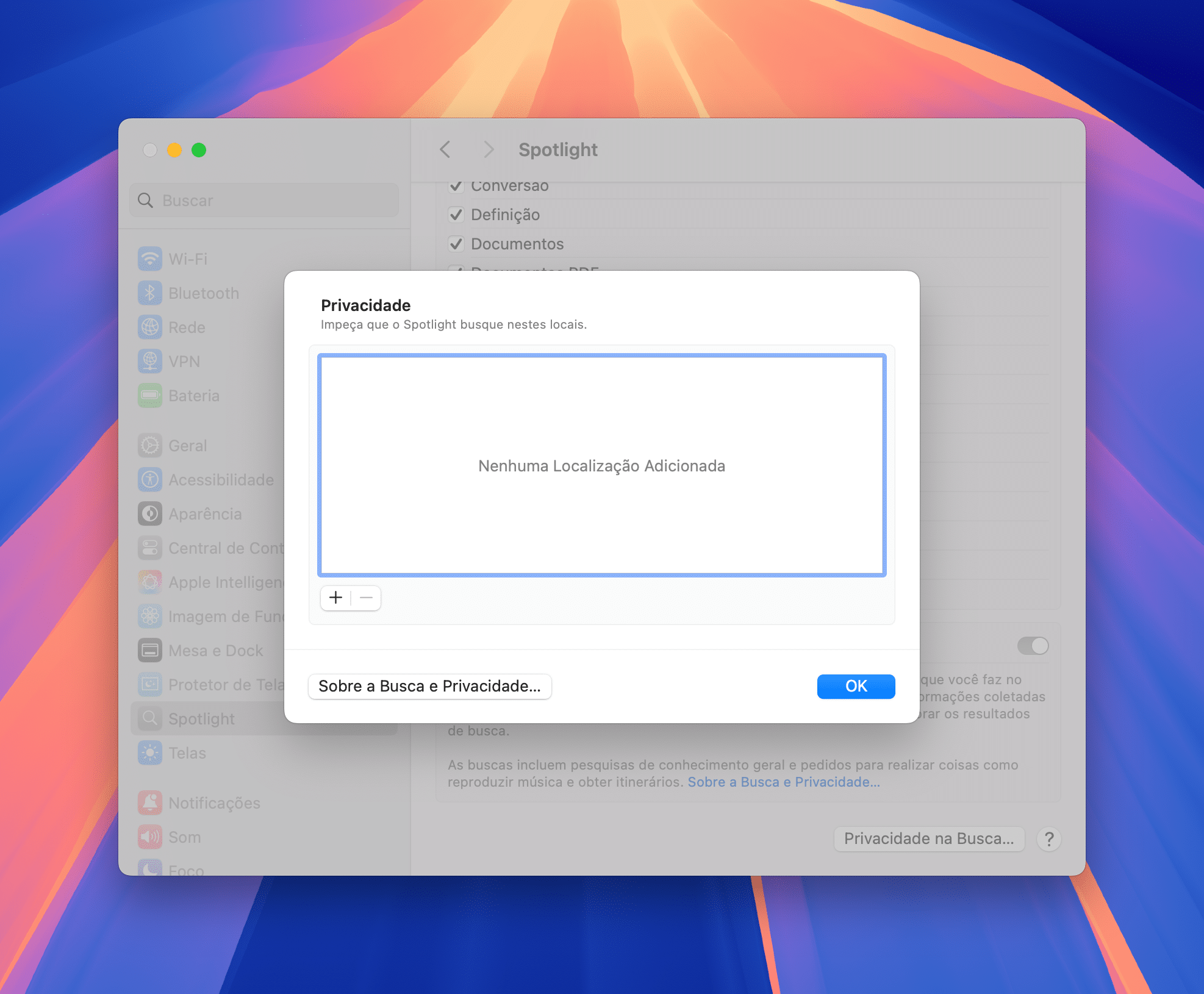
Task: Click the Notificações bell icon
Action: [x=149, y=803]
